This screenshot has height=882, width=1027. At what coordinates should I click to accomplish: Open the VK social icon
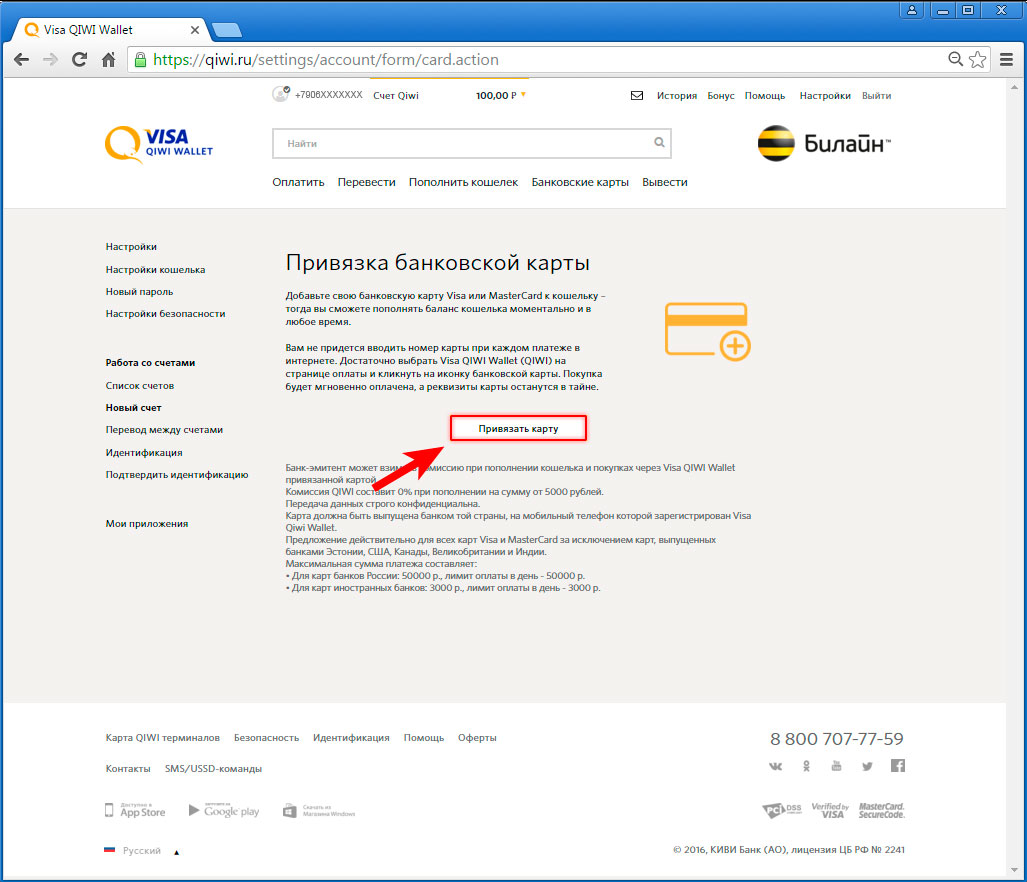click(775, 766)
